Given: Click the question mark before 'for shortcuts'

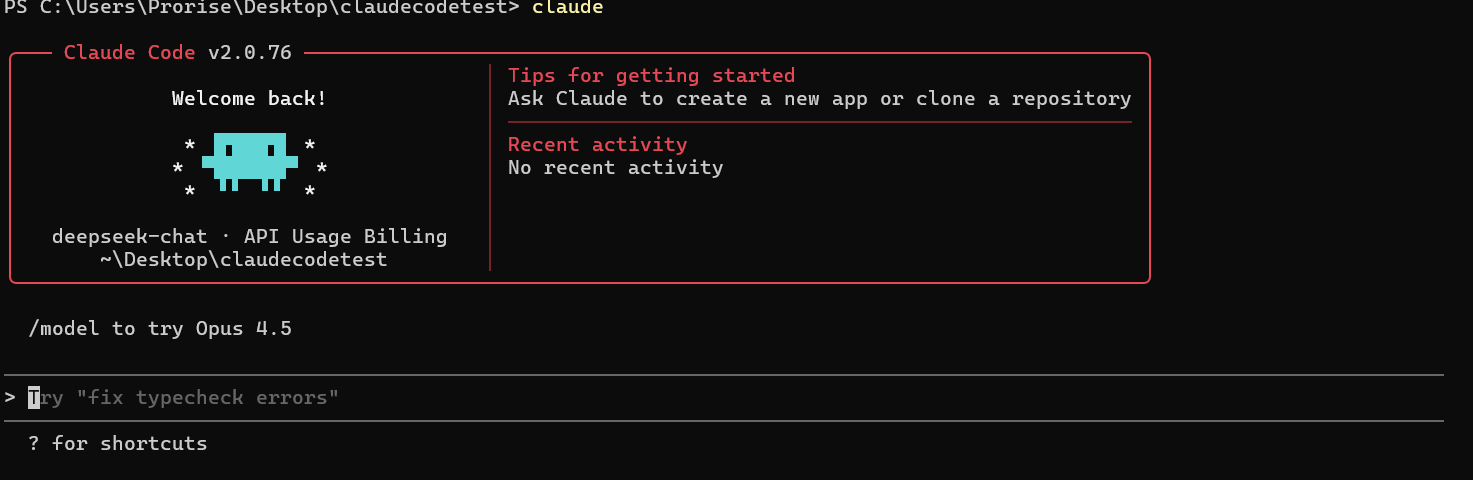Looking at the screenshot, I should click(33, 443).
